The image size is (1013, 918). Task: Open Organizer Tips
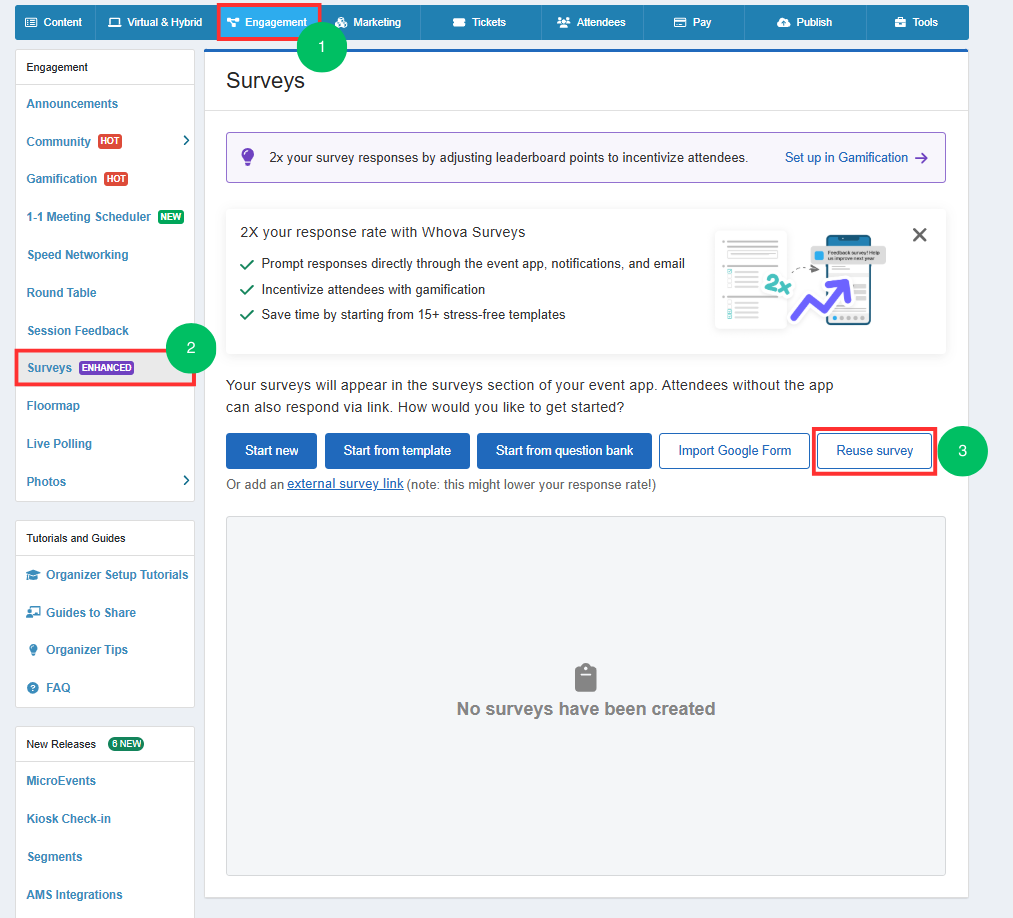coord(87,650)
